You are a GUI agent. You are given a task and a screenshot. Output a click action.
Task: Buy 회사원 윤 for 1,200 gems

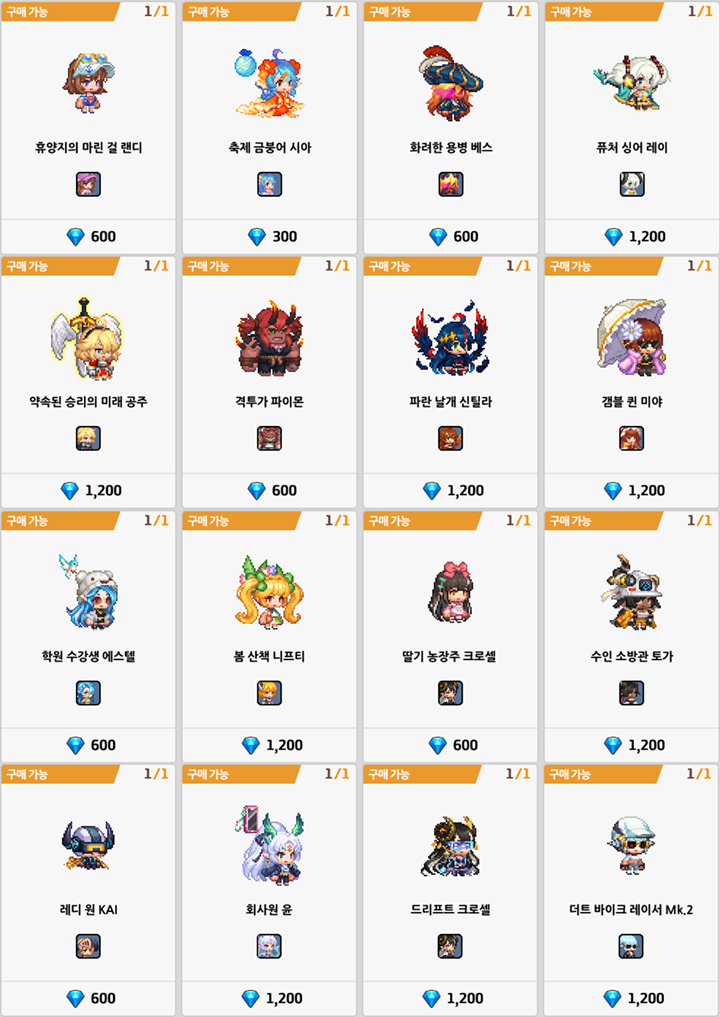tap(269, 998)
